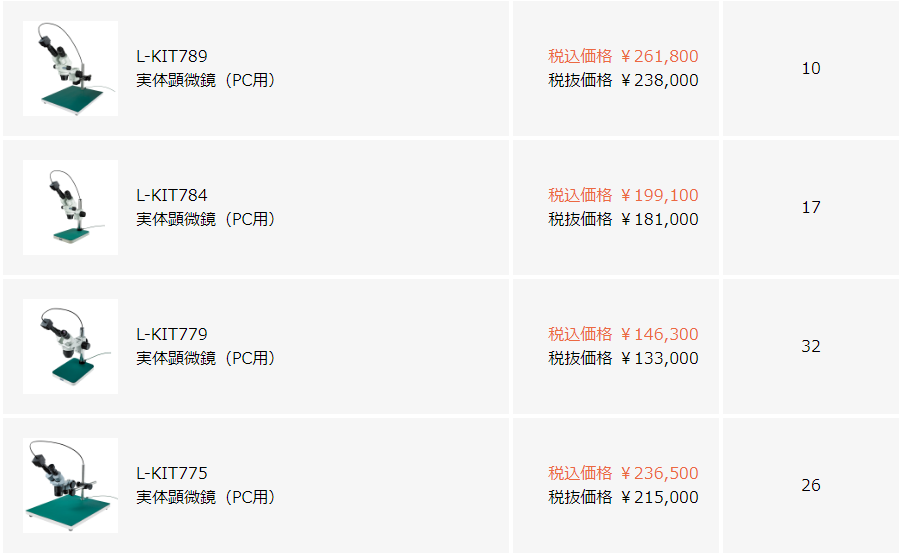Click the L-KIT789 model name
Image resolution: width=903 pixels, height=556 pixels.
[x=172, y=56]
